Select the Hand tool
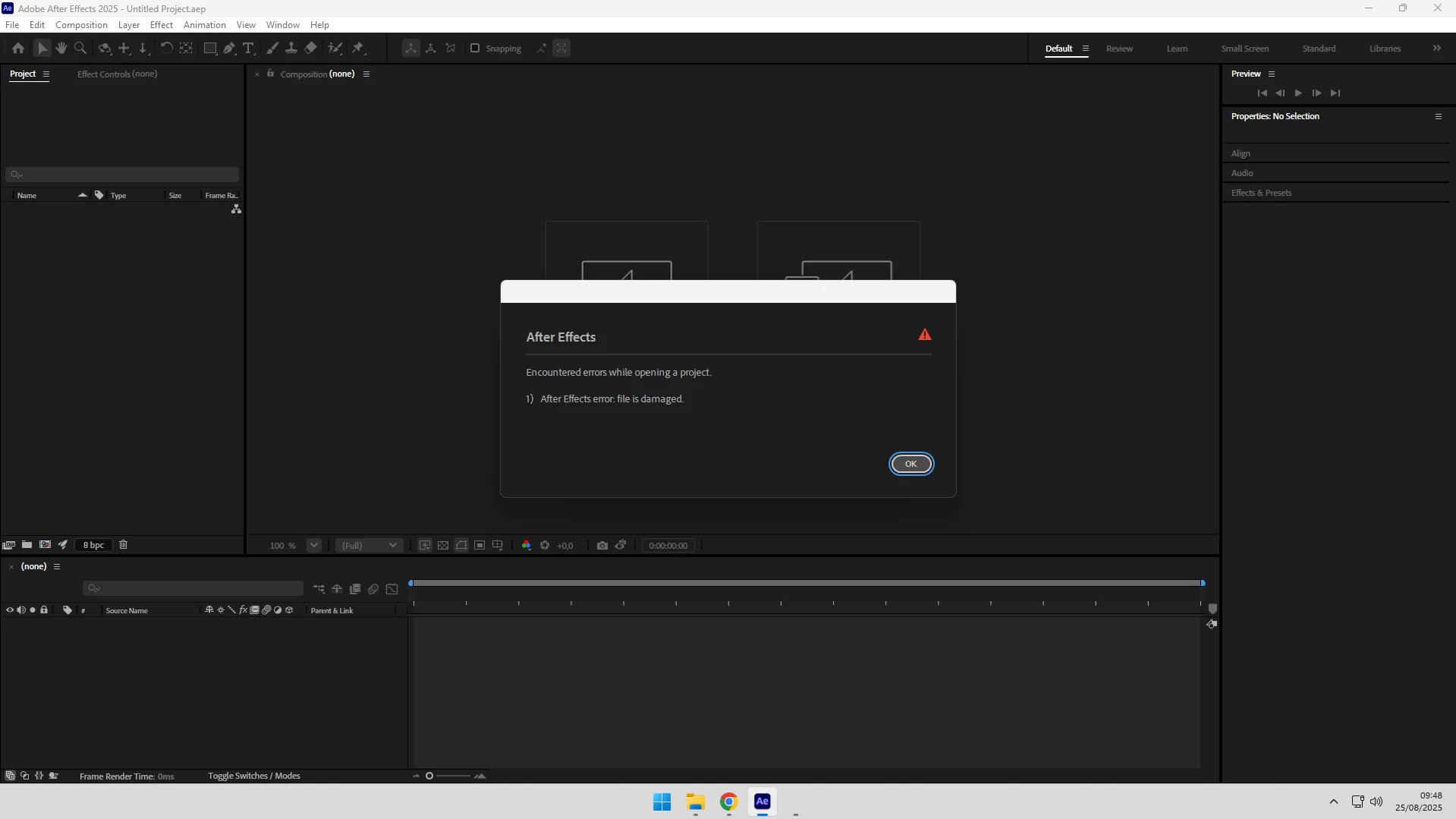Screen dimensions: 1456x819 coord(61,48)
